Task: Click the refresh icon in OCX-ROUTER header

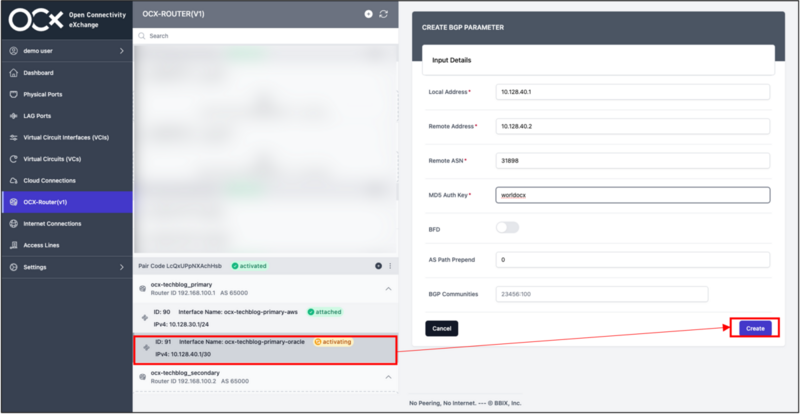Action: [384, 14]
